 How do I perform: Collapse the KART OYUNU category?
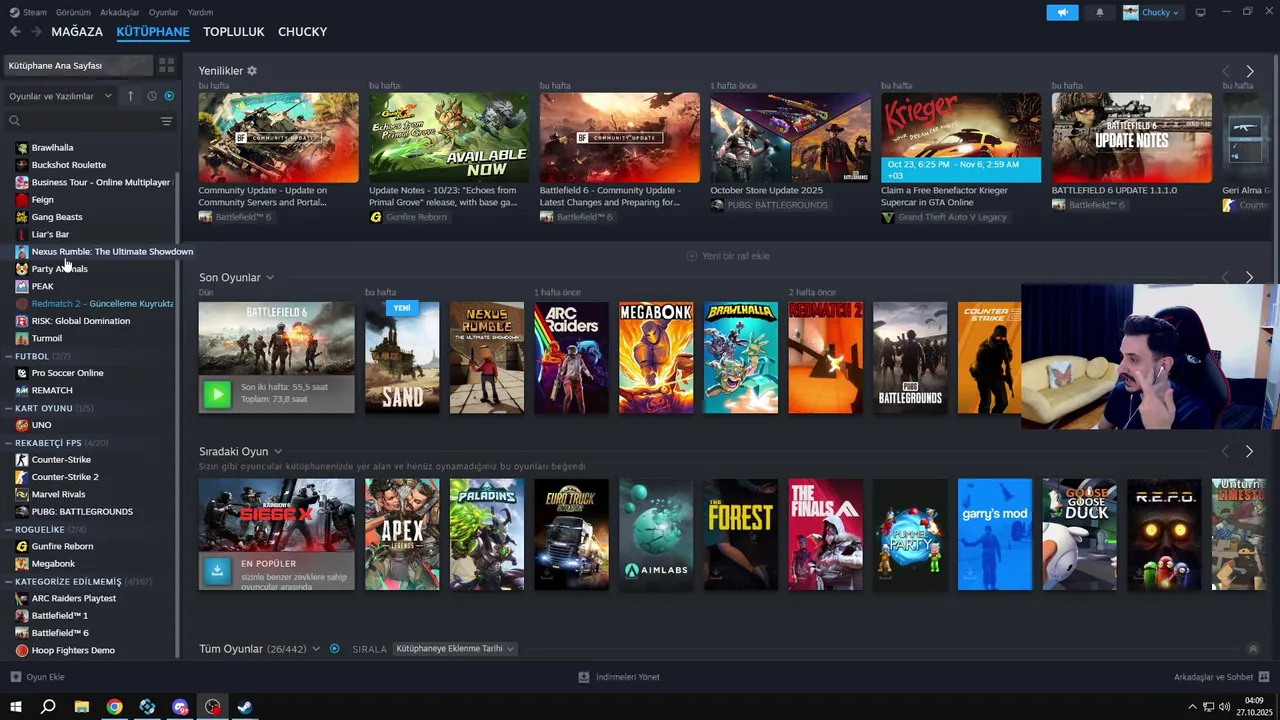(x=9, y=408)
